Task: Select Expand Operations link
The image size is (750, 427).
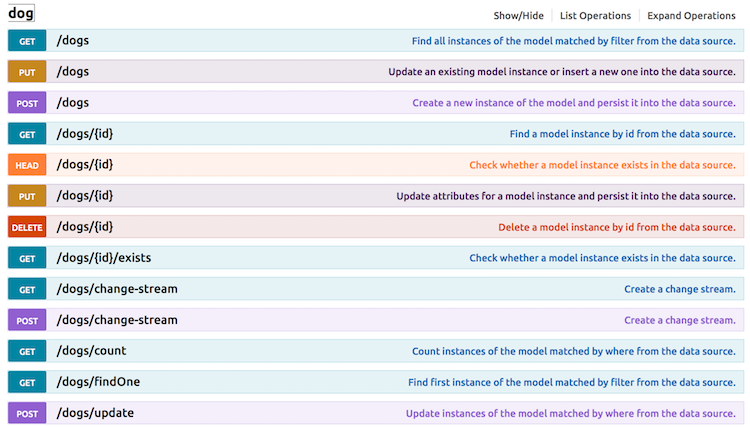Action: [x=691, y=16]
